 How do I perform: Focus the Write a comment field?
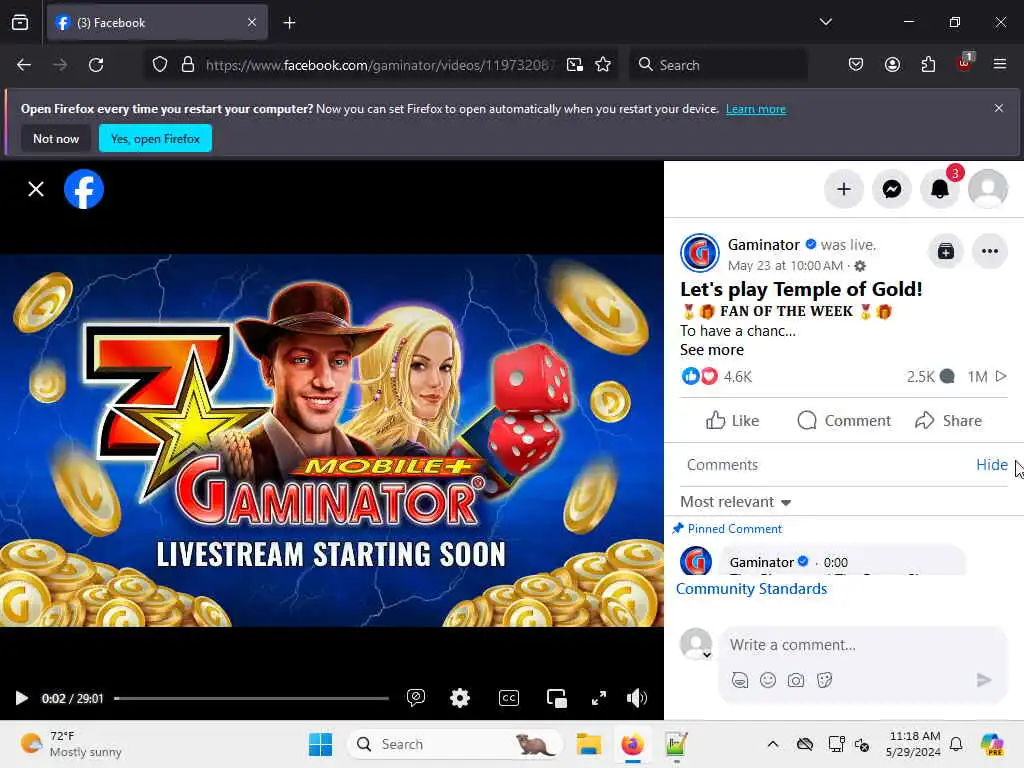coord(862,645)
